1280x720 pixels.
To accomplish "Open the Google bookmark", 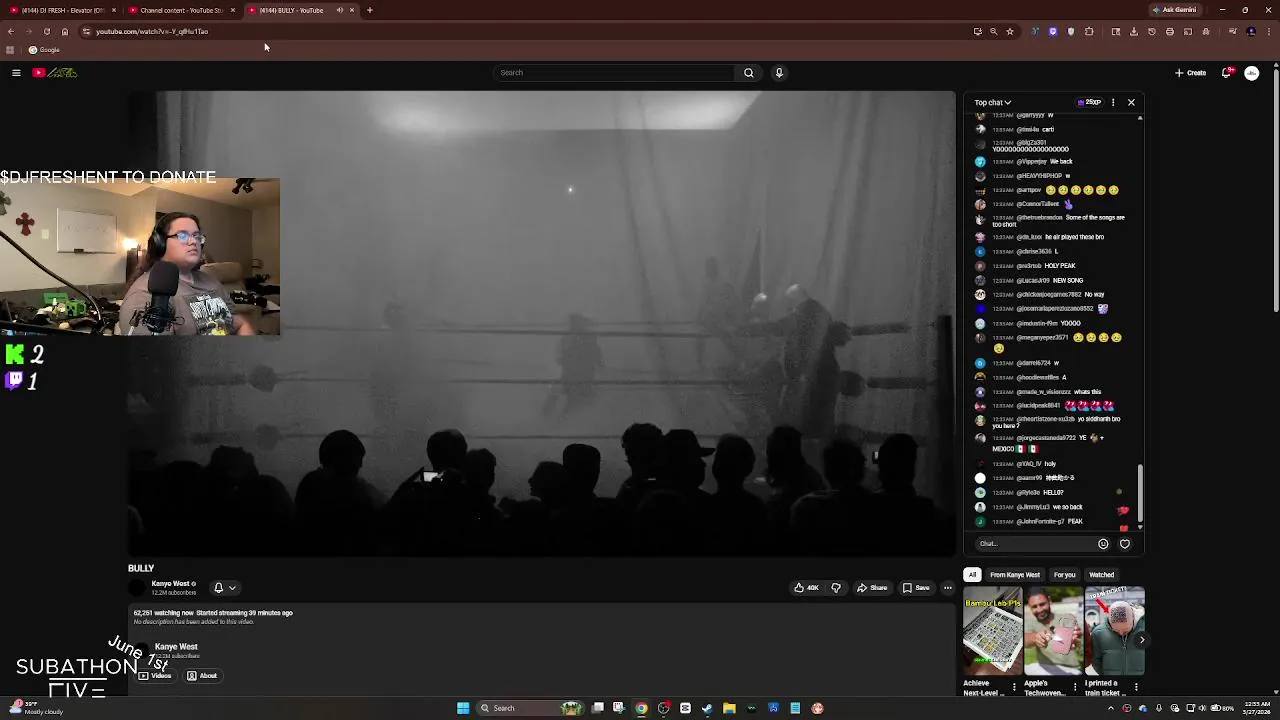I will pyautogui.click(x=44, y=50).
